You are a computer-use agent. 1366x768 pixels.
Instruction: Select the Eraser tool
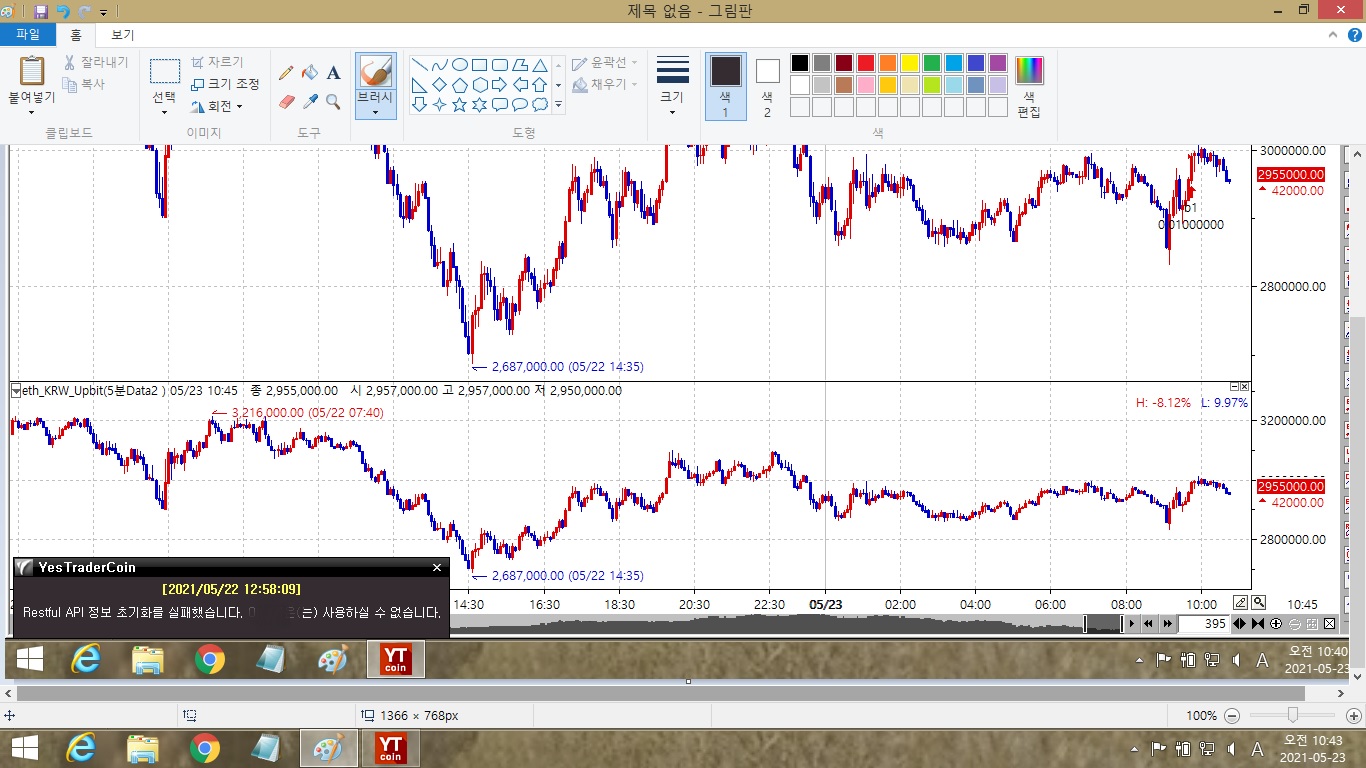286,102
